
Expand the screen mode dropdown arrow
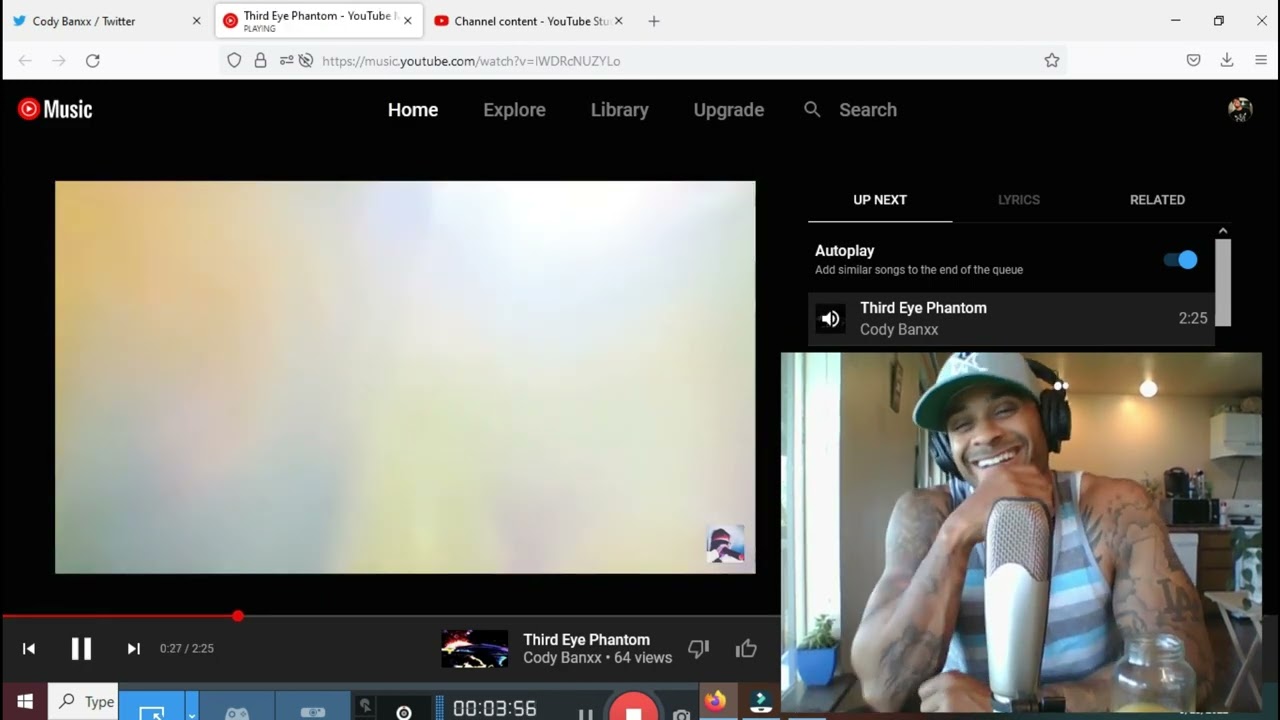(191, 706)
